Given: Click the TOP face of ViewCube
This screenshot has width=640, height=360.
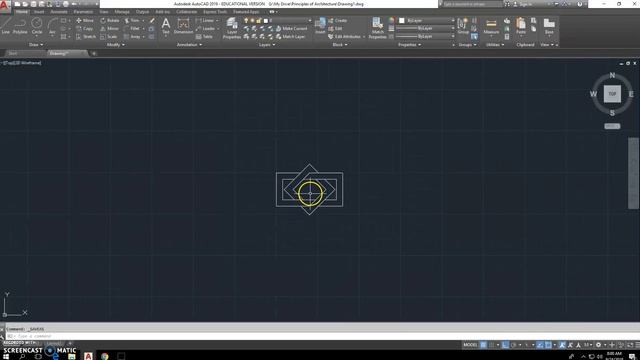Looking at the screenshot, I should pos(612,94).
